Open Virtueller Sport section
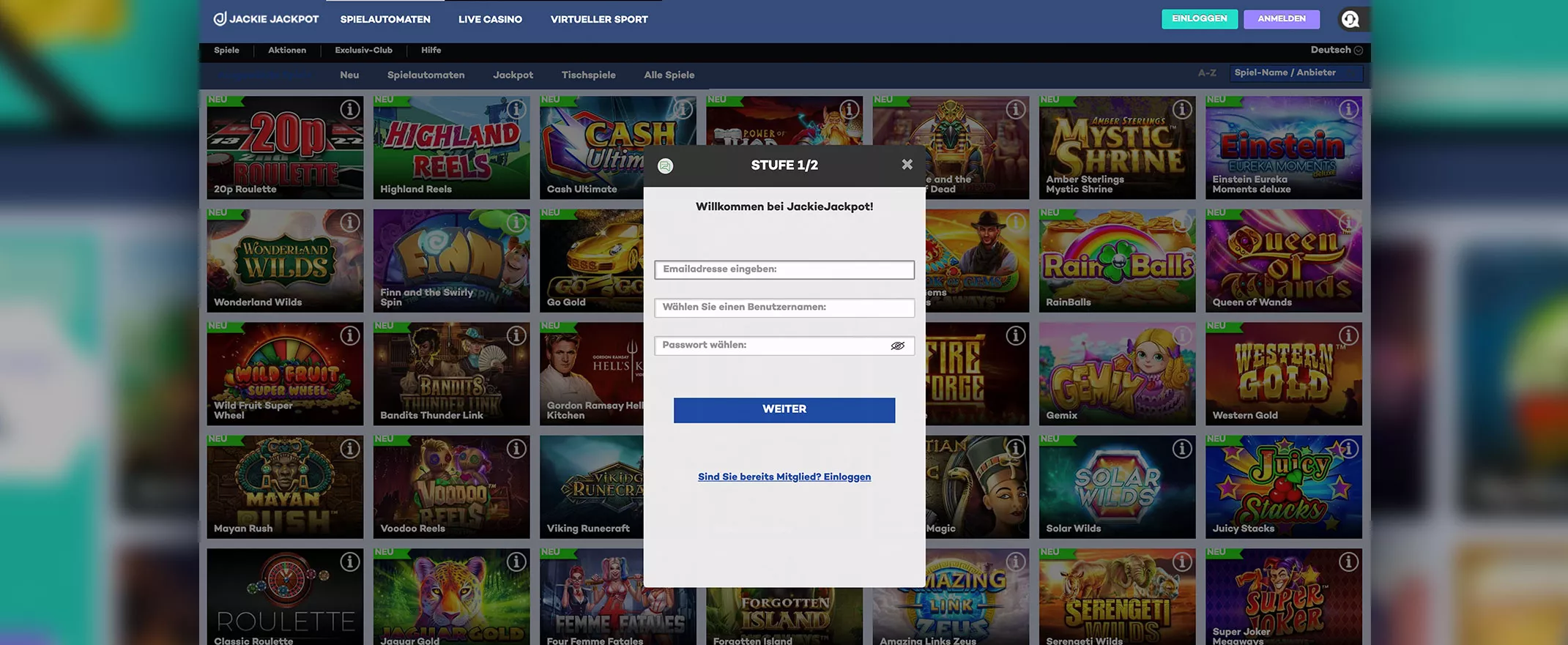 599,20
